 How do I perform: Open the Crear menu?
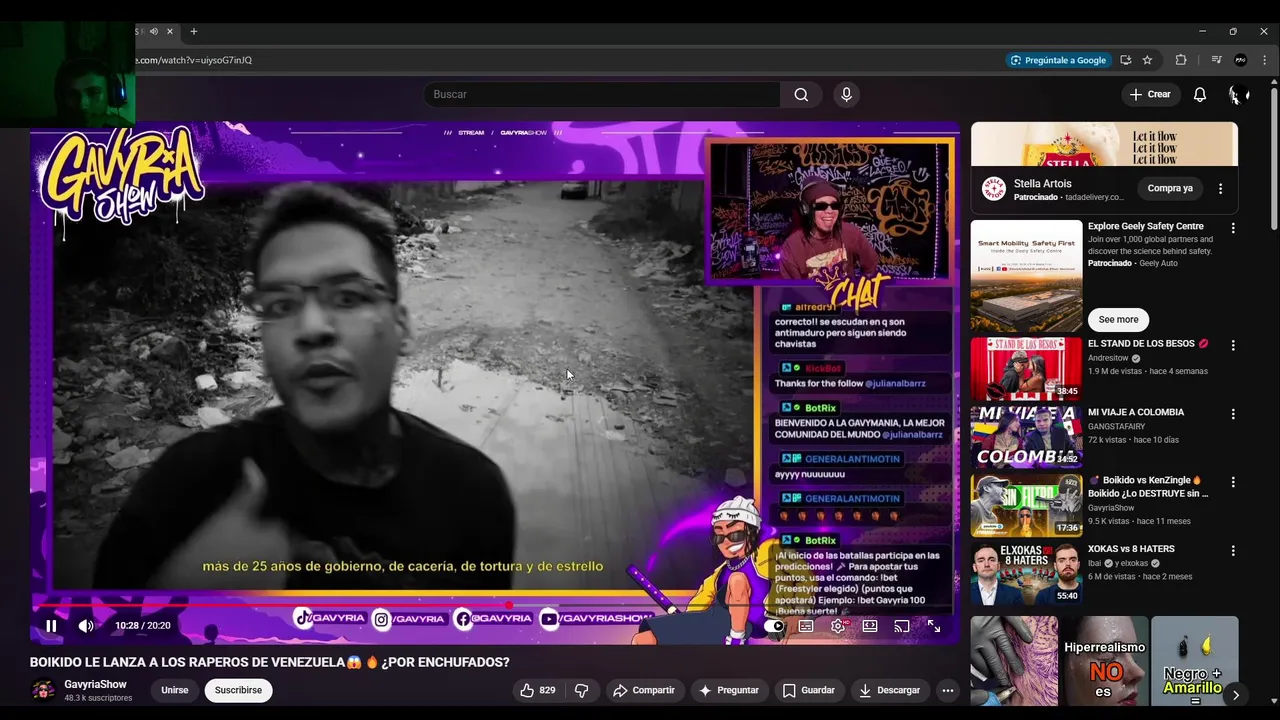tap(1150, 94)
